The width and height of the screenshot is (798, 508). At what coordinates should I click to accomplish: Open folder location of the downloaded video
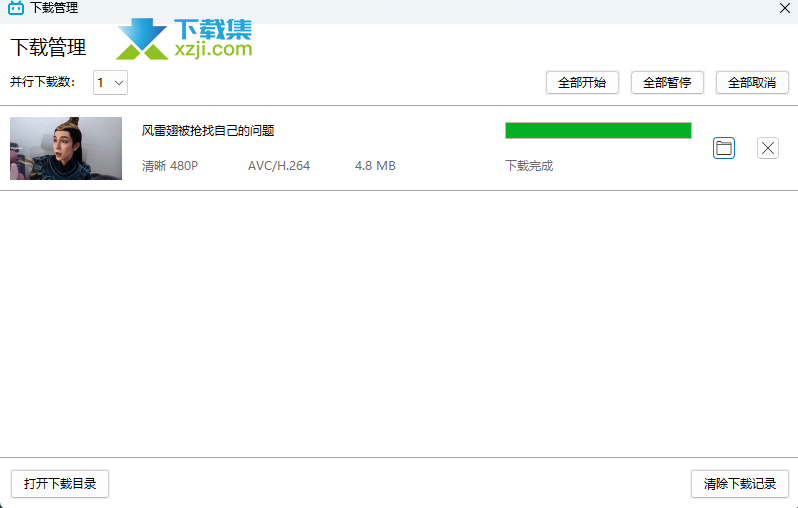pyautogui.click(x=724, y=148)
